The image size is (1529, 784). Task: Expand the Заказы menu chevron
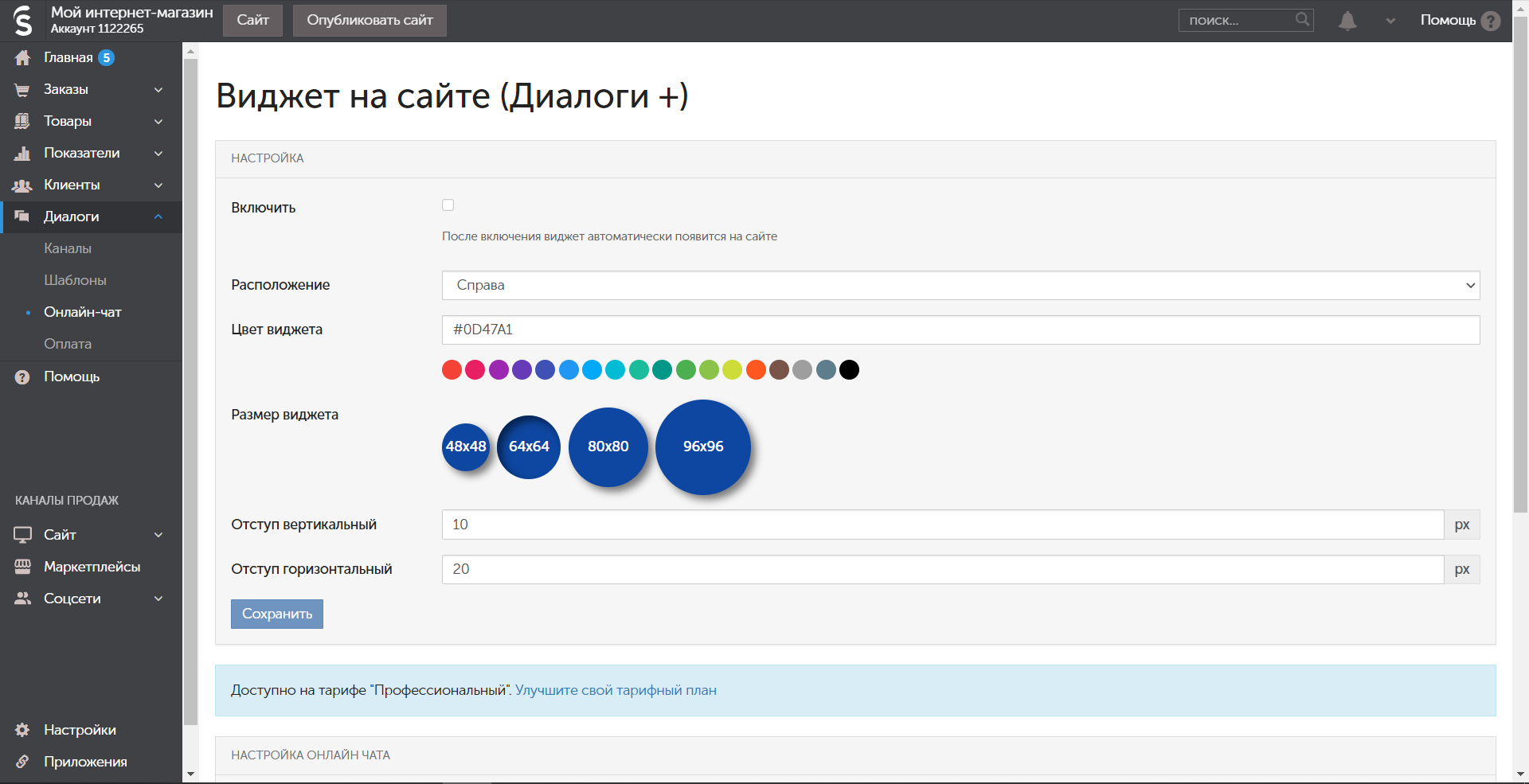point(158,90)
